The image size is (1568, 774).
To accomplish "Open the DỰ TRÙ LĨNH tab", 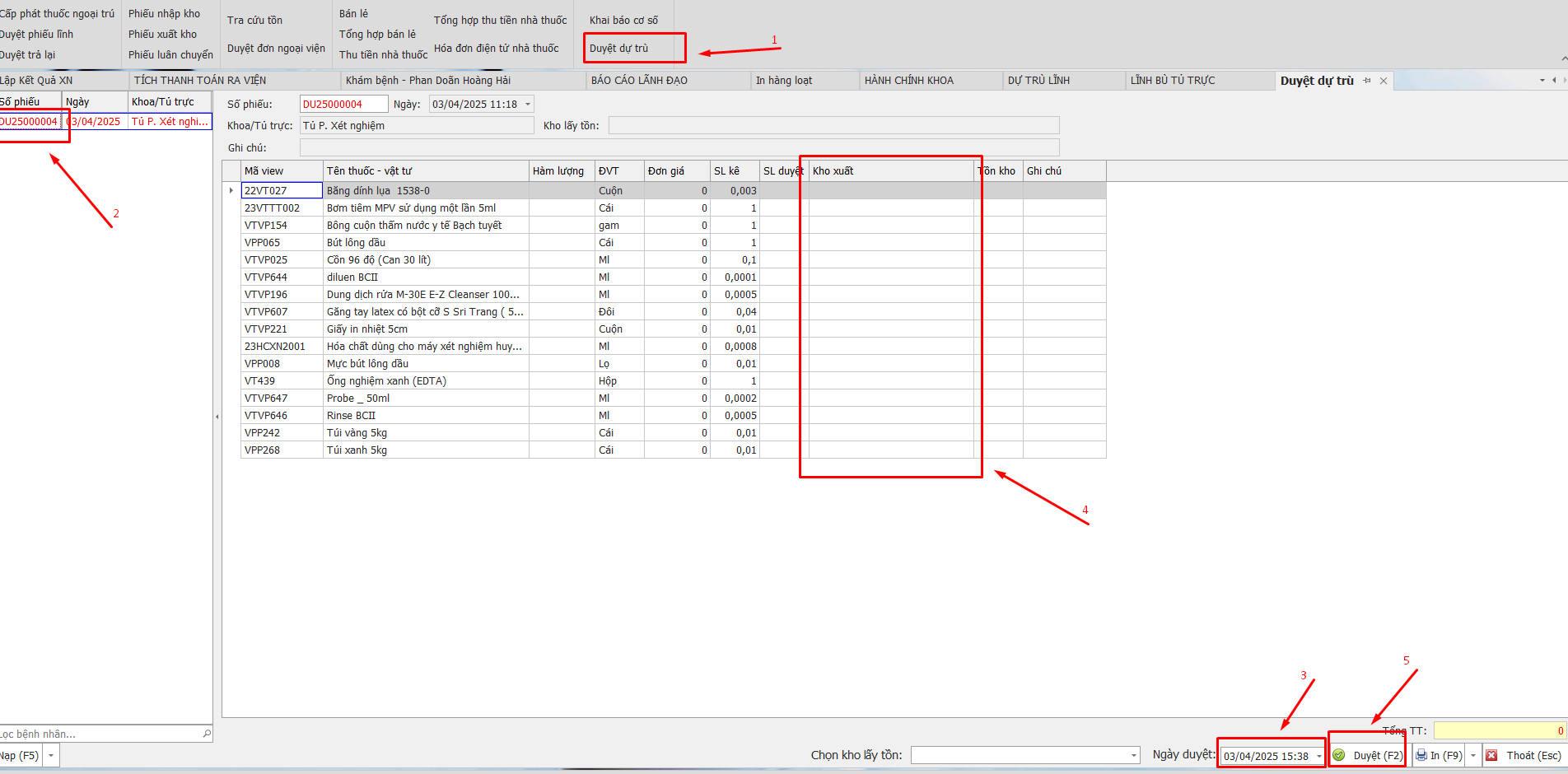I will [x=1038, y=81].
